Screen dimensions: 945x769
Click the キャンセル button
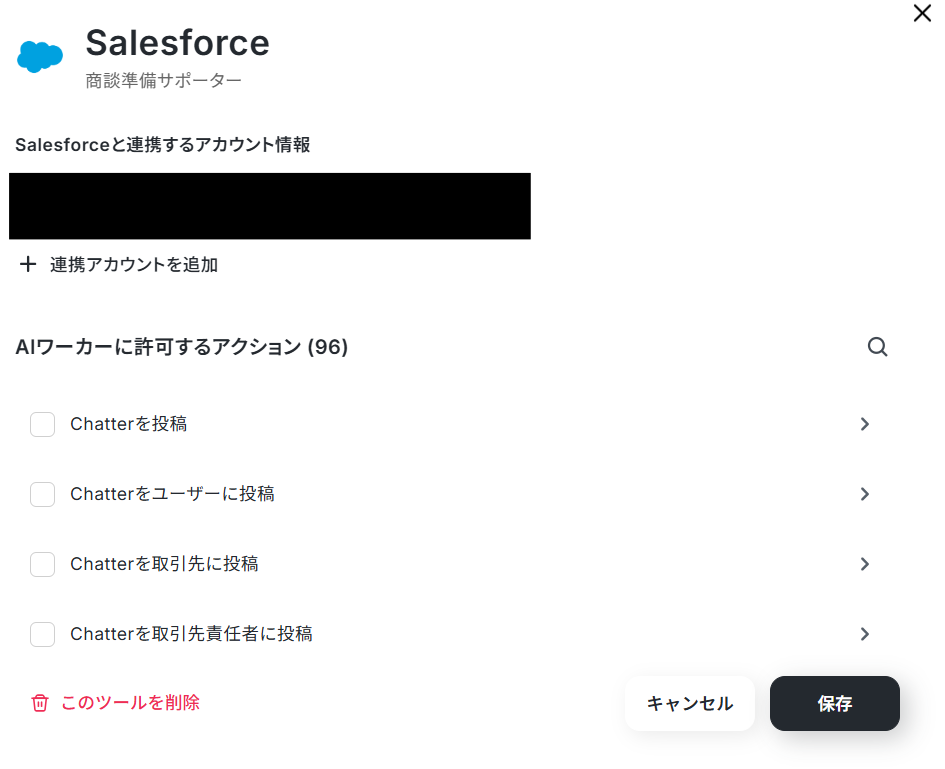point(689,703)
